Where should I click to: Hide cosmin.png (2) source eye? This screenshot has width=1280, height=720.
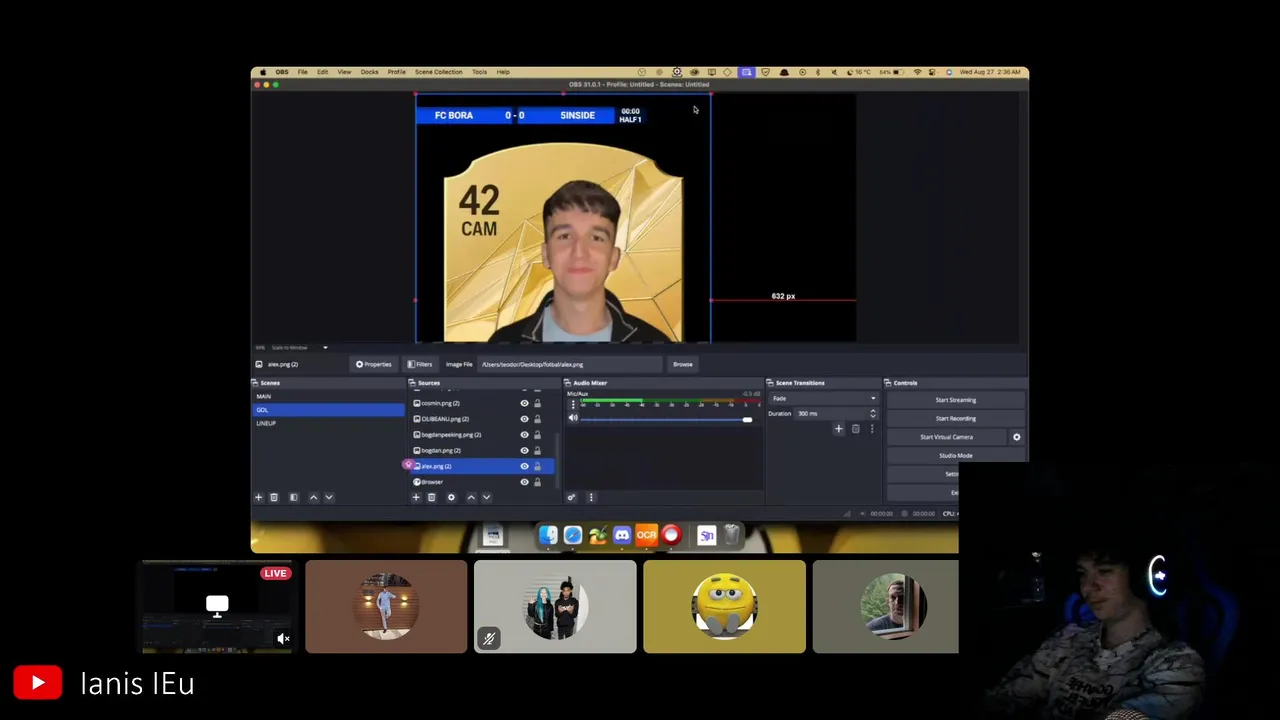click(524, 403)
